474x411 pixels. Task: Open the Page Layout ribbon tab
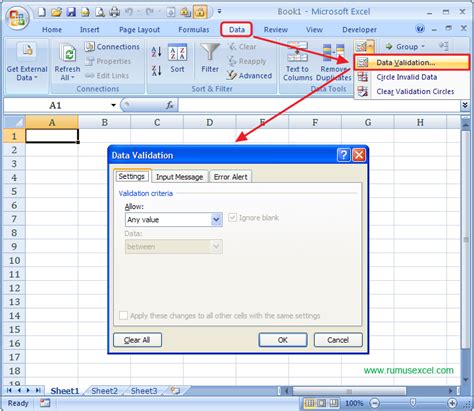[x=139, y=30]
